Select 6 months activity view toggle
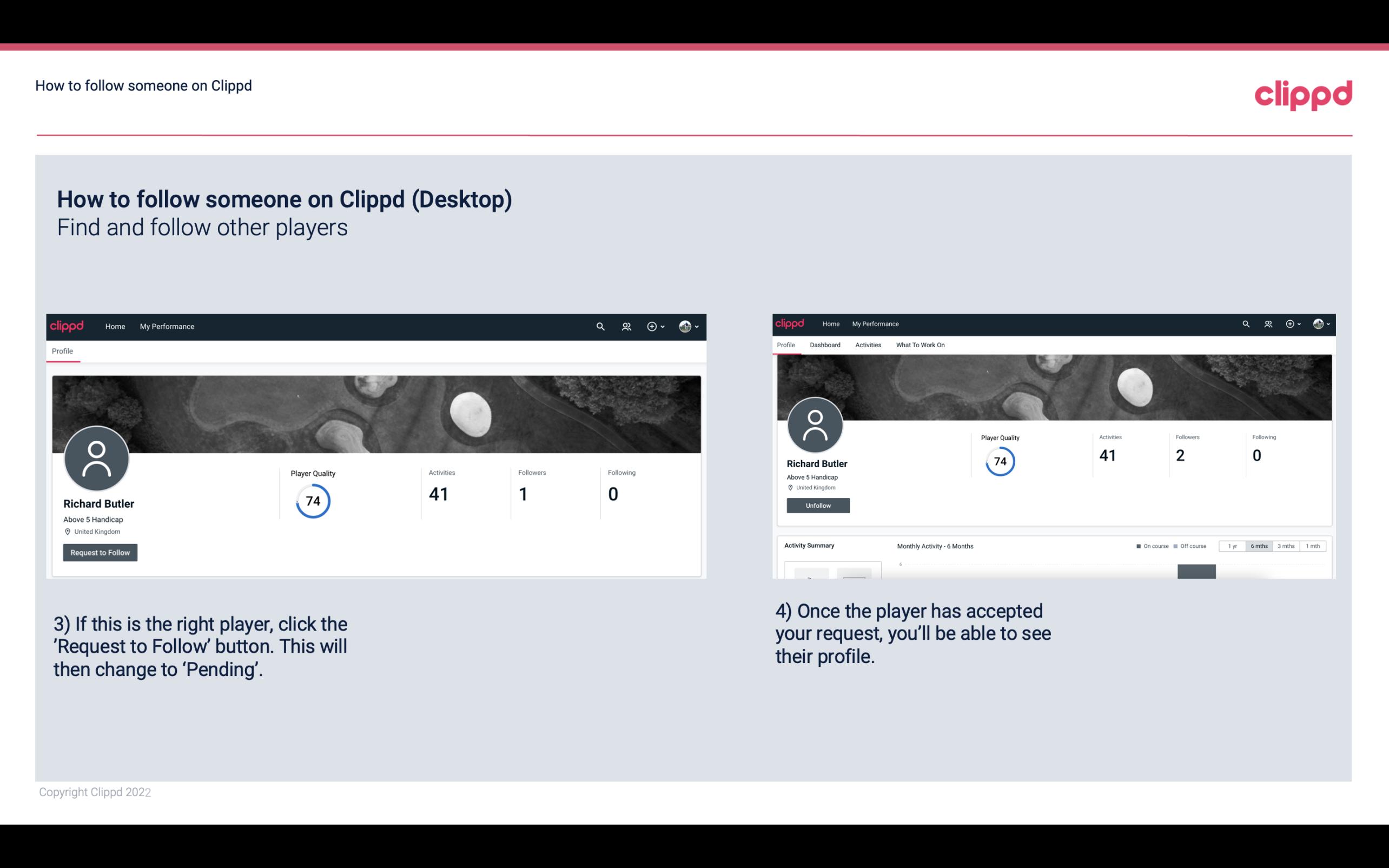Viewport: 1389px width, 868px height. tap(1259, 546)
